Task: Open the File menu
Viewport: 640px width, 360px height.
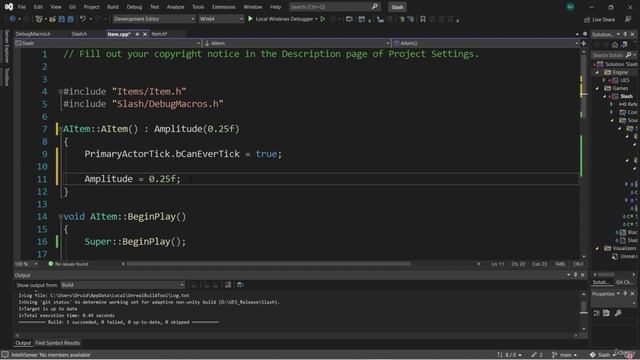Action: point(22,7)
